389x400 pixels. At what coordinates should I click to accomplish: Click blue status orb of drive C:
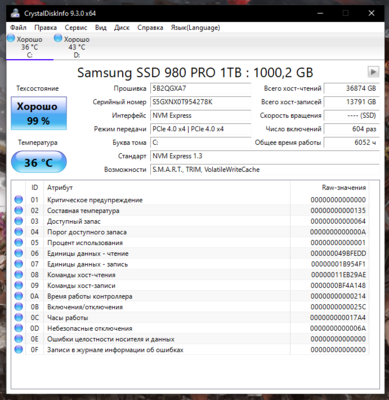[x=11, y=38]
